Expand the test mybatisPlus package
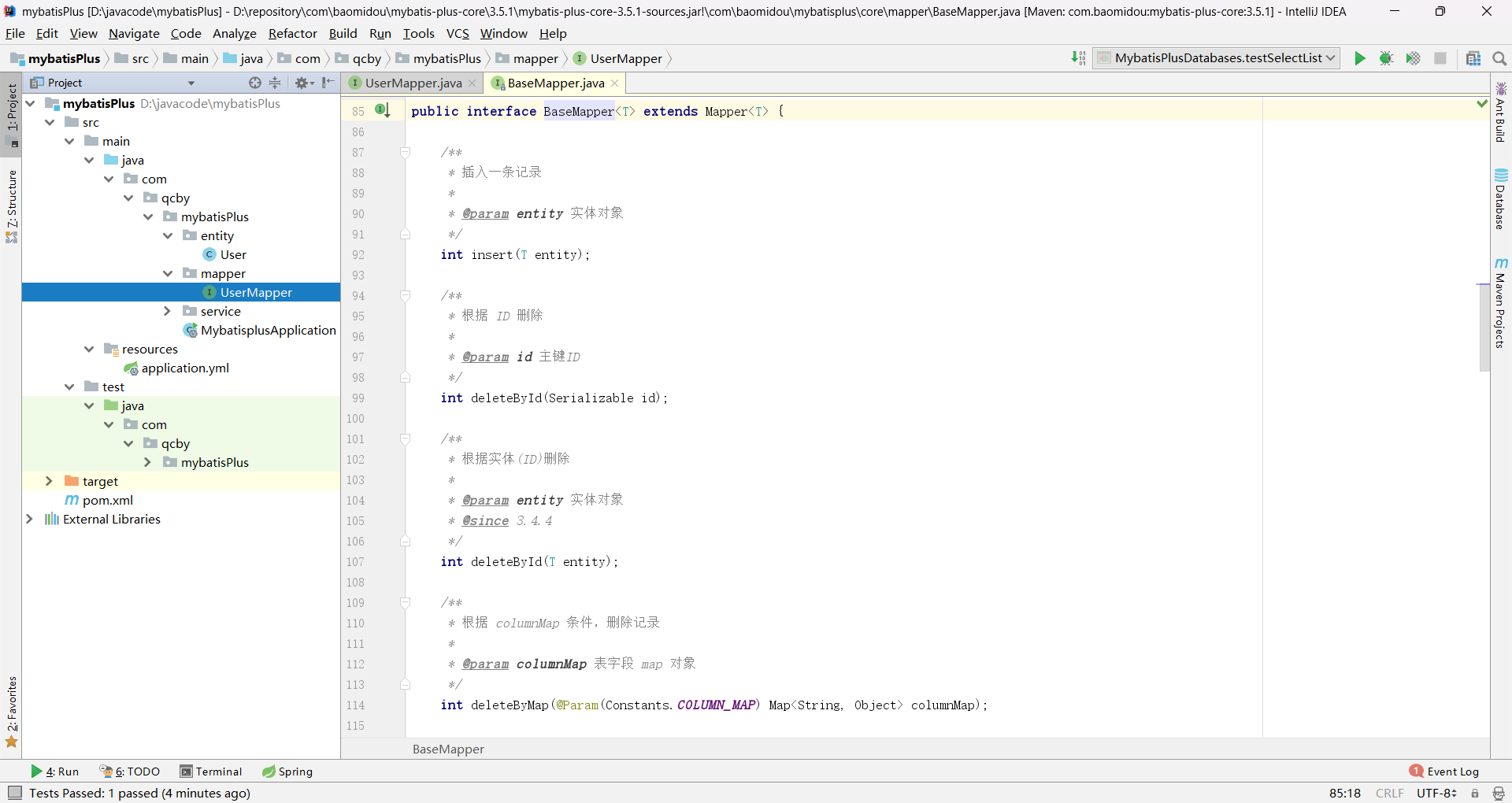Screen dimensions: 1512x803 pos(148,462)
